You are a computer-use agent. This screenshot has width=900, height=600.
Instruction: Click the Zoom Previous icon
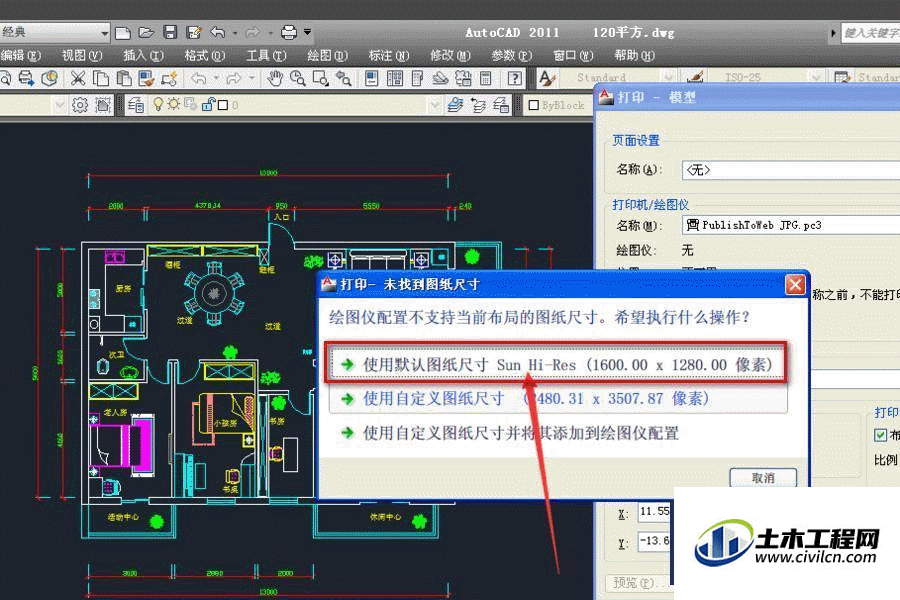point(344,78)
